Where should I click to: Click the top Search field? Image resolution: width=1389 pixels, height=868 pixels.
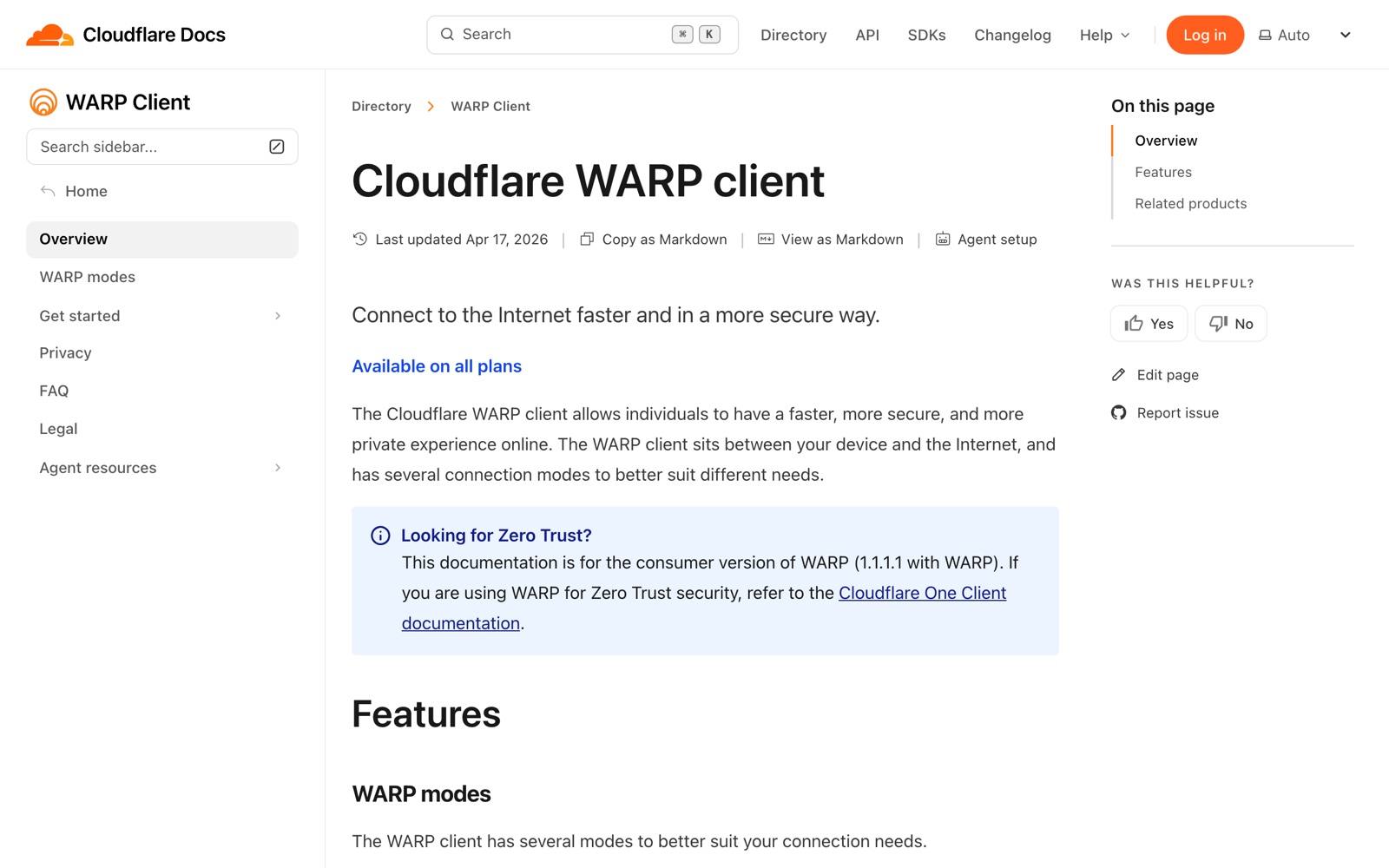pos(583,35)
